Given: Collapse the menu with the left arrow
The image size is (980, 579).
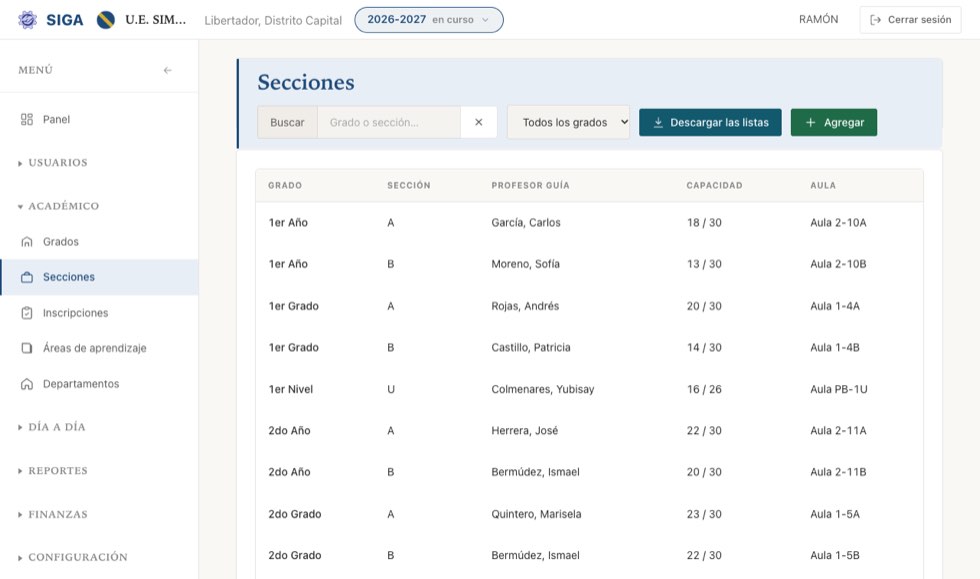Looking at the screenshot, I should [168, 70].
